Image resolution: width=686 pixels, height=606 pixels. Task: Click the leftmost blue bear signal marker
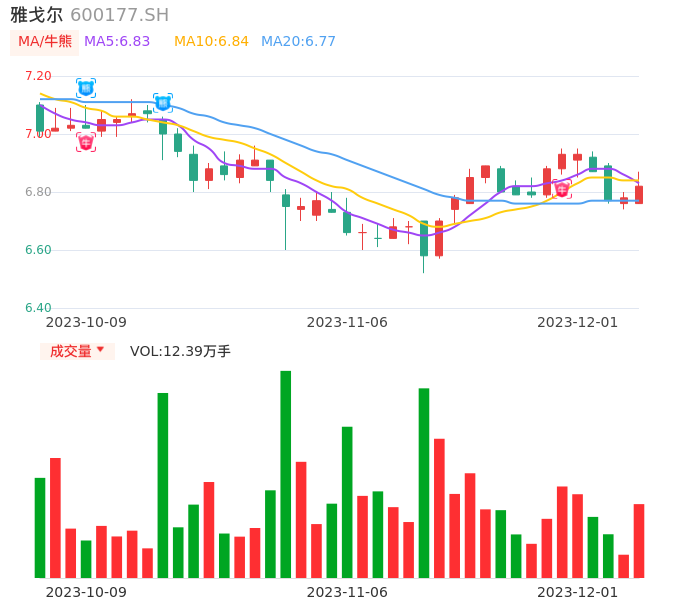86,88
